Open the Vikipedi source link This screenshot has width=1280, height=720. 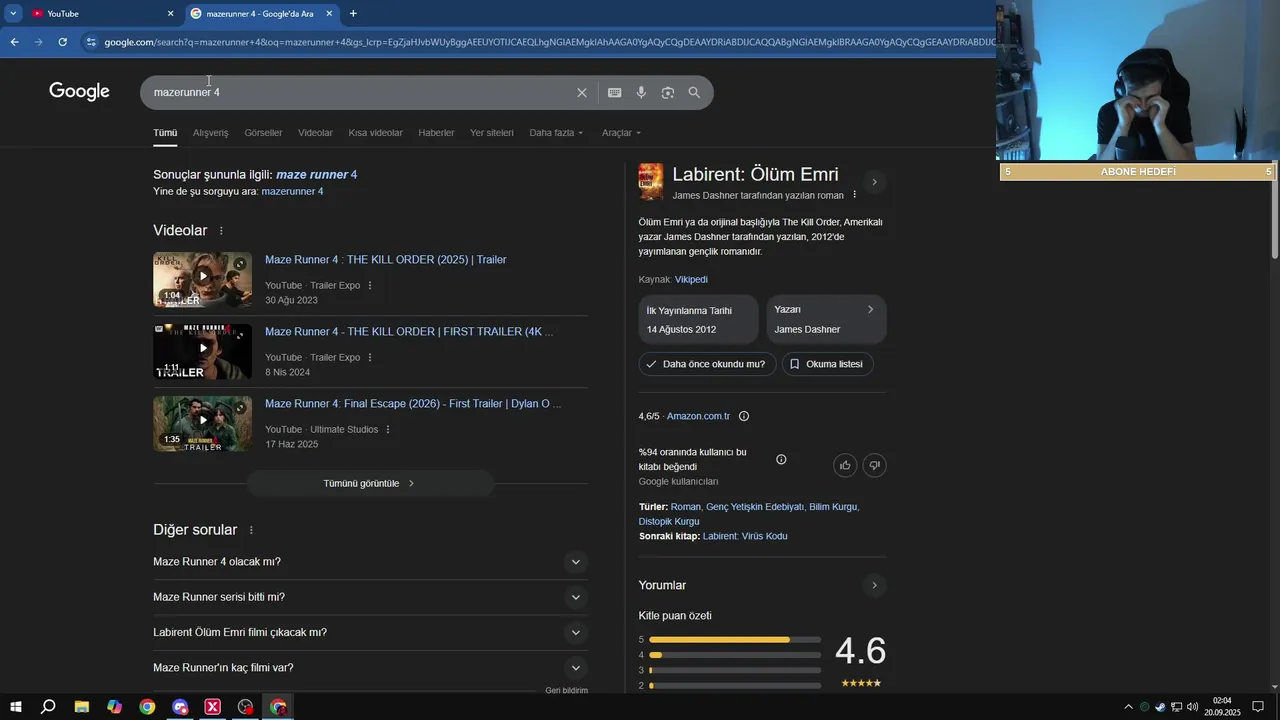[691, 279]
